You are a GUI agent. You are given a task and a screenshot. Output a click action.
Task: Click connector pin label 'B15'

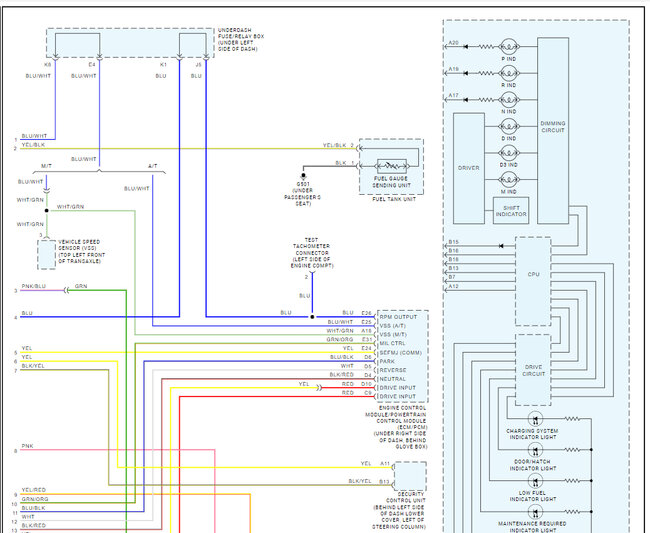tap(454, 242)
